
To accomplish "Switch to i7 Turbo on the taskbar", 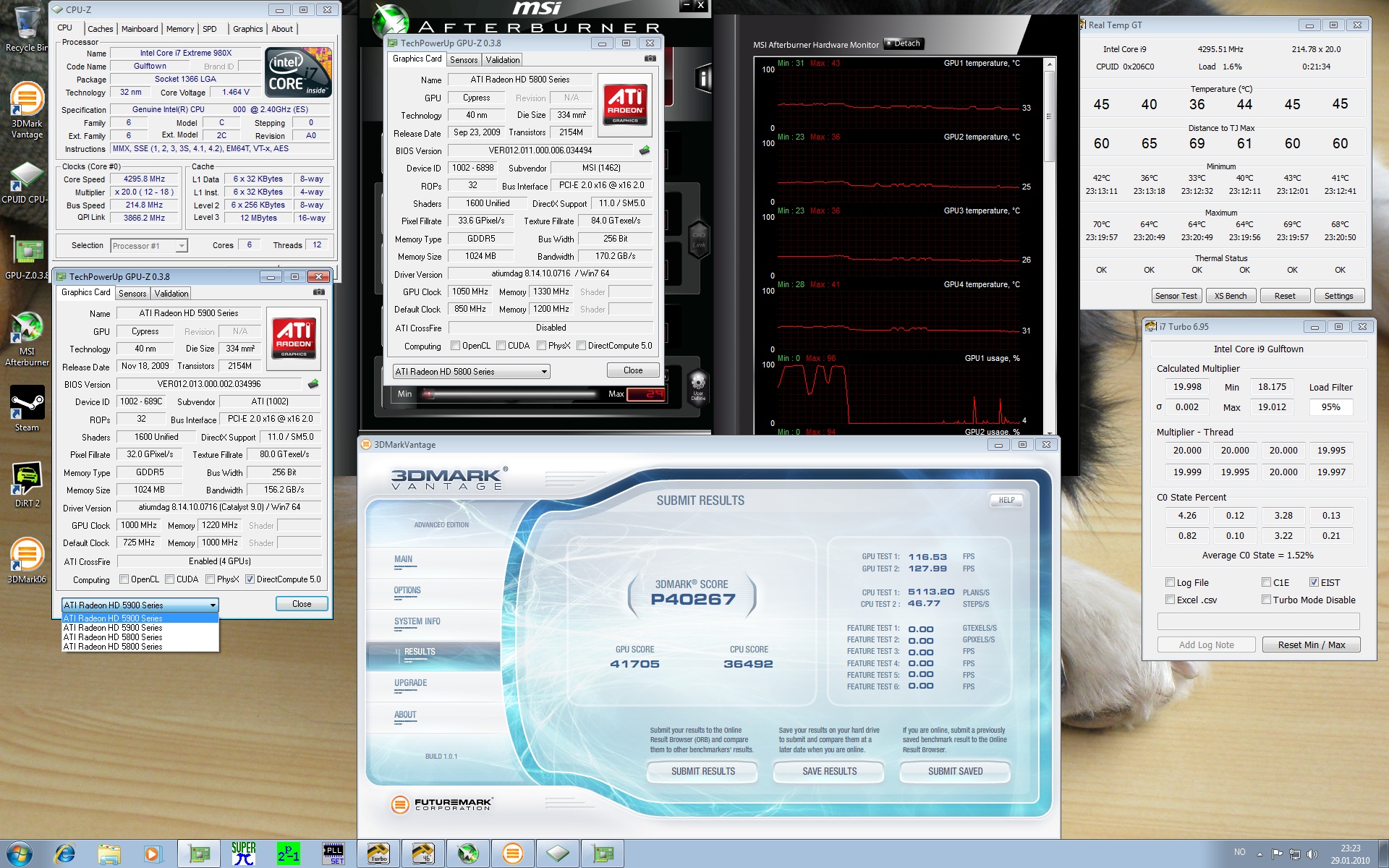I will tap(378, 854).
